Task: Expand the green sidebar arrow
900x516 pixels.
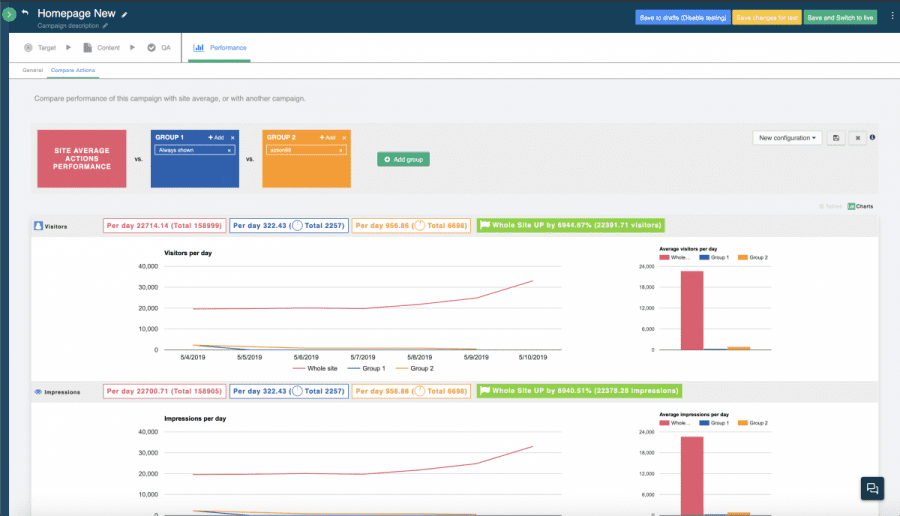Action: pos(9,15)
